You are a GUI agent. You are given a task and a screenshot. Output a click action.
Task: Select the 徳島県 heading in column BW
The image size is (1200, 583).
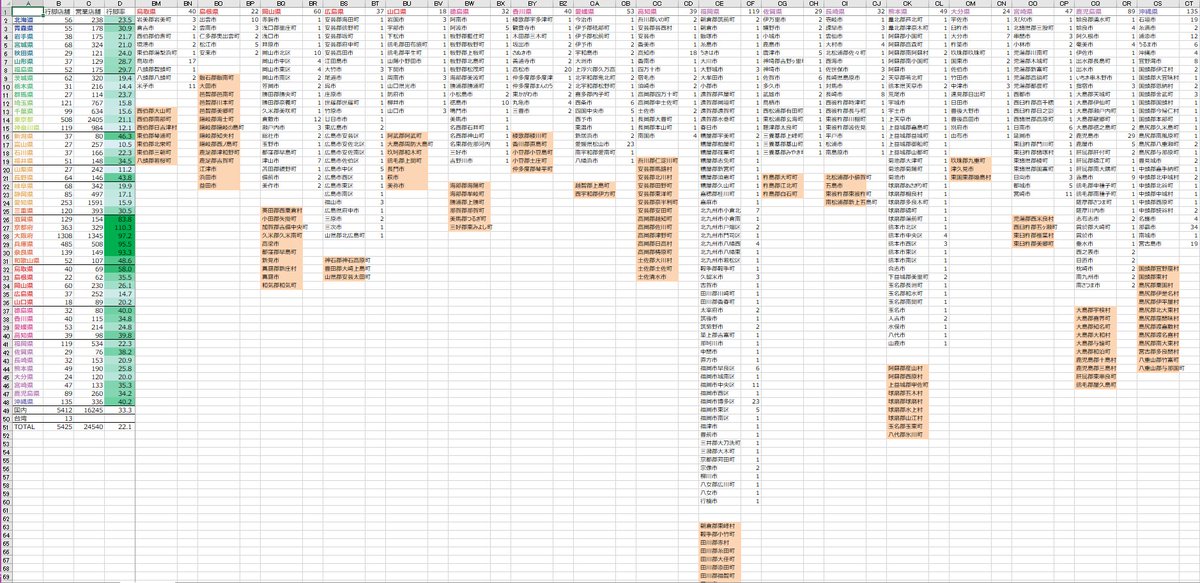click(x=470, y=11)
